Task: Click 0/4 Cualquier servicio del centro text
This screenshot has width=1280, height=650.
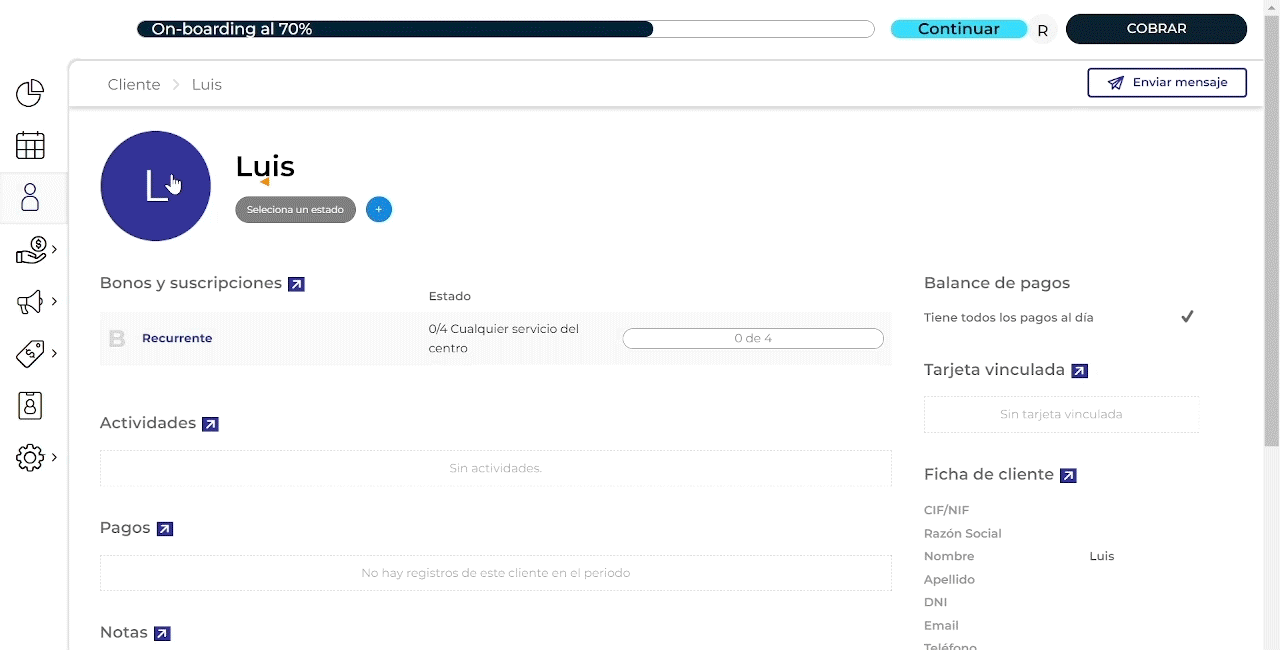Action: click(504, 338)
